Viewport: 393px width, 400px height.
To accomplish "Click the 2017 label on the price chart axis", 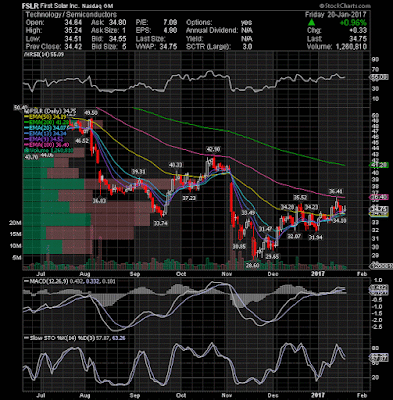I will (x=318, y=274).
